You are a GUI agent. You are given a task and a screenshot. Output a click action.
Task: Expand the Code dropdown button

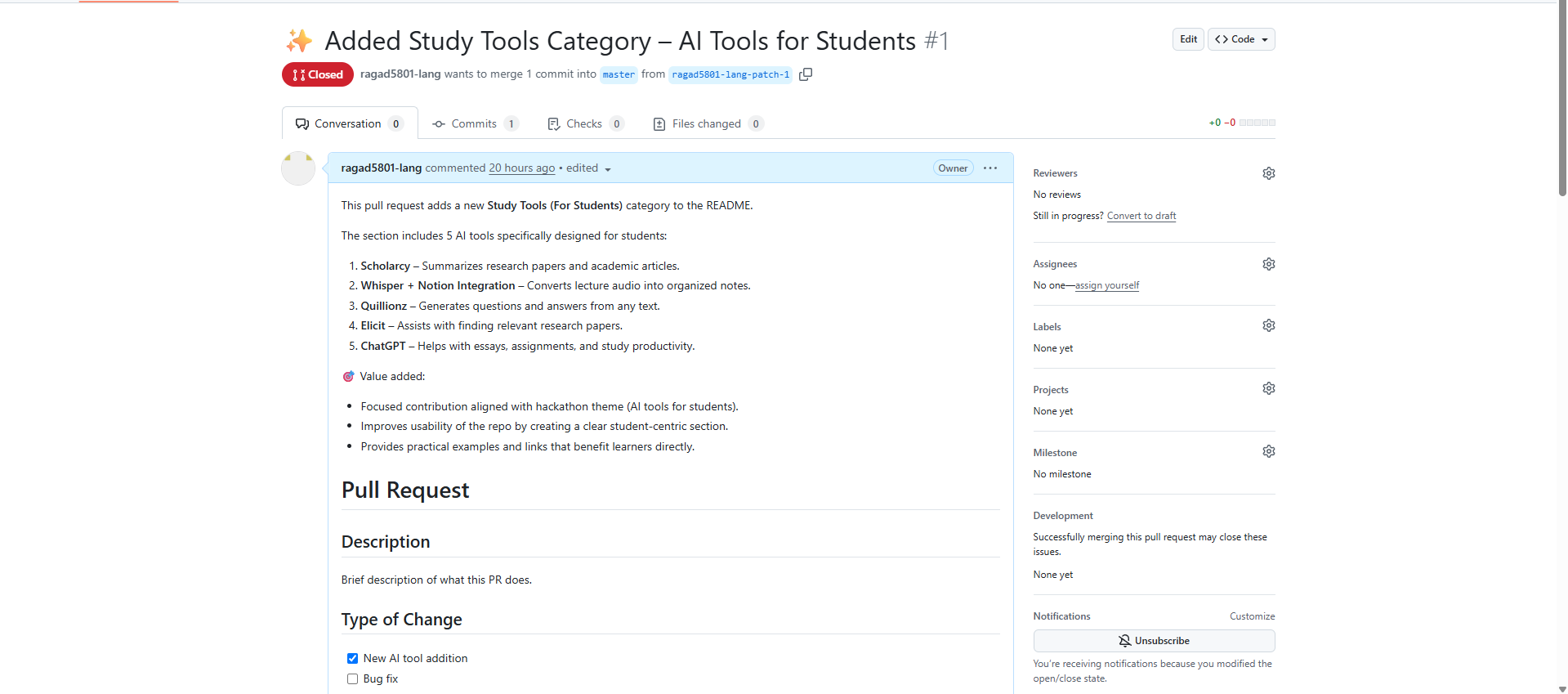point(1241,39)
